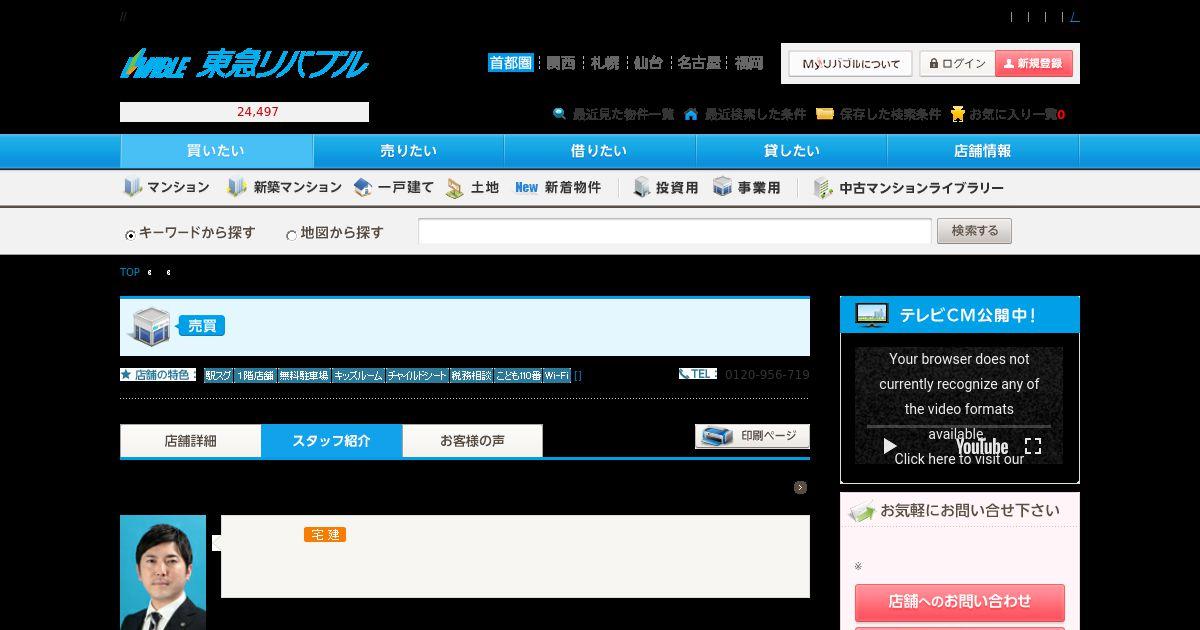
Task: Click the staff member photo
Action: (x=163, y=572)
